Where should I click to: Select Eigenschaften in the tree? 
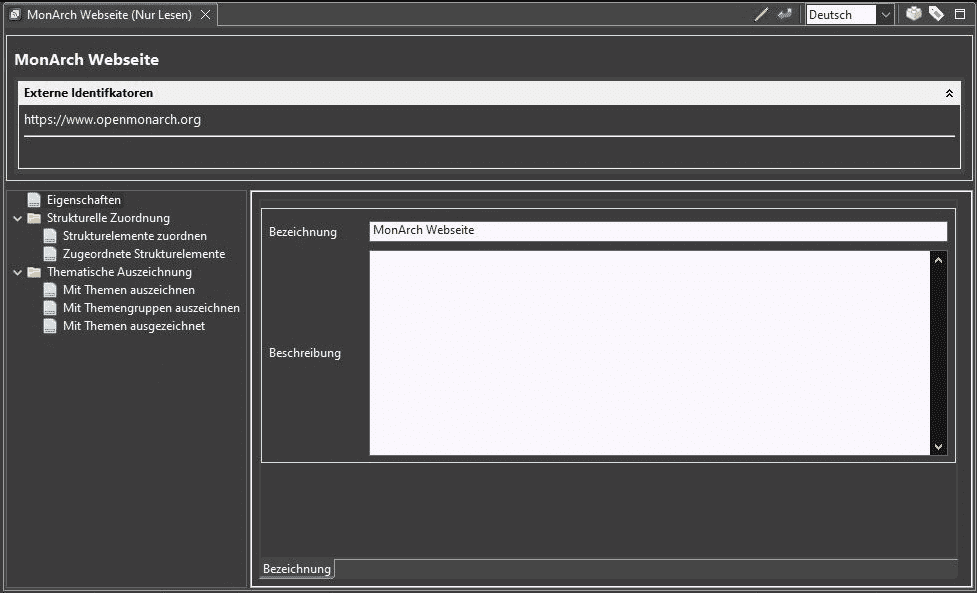pos(83,200)
